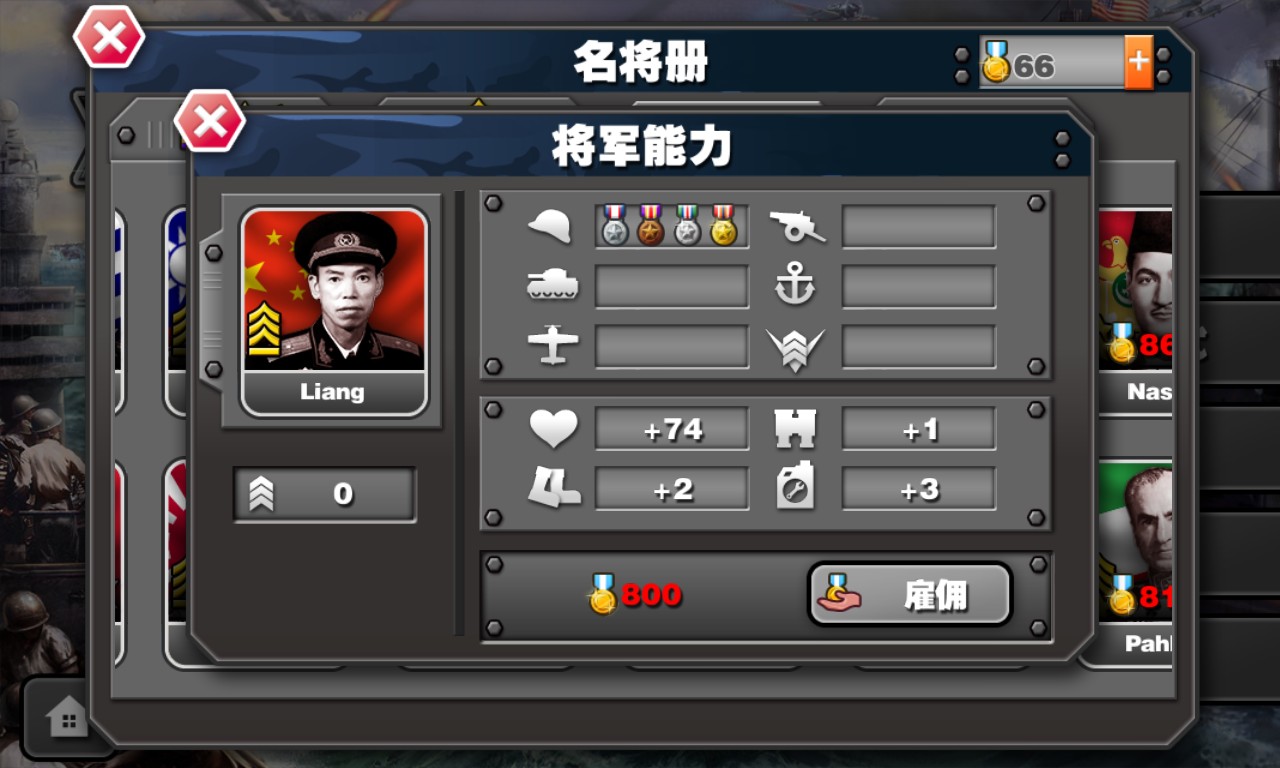This screenshot has width=1280, height=768.
Task: Click the winged chevron rank ability icon
Action: pyautogui.click(x=795, y=348)
